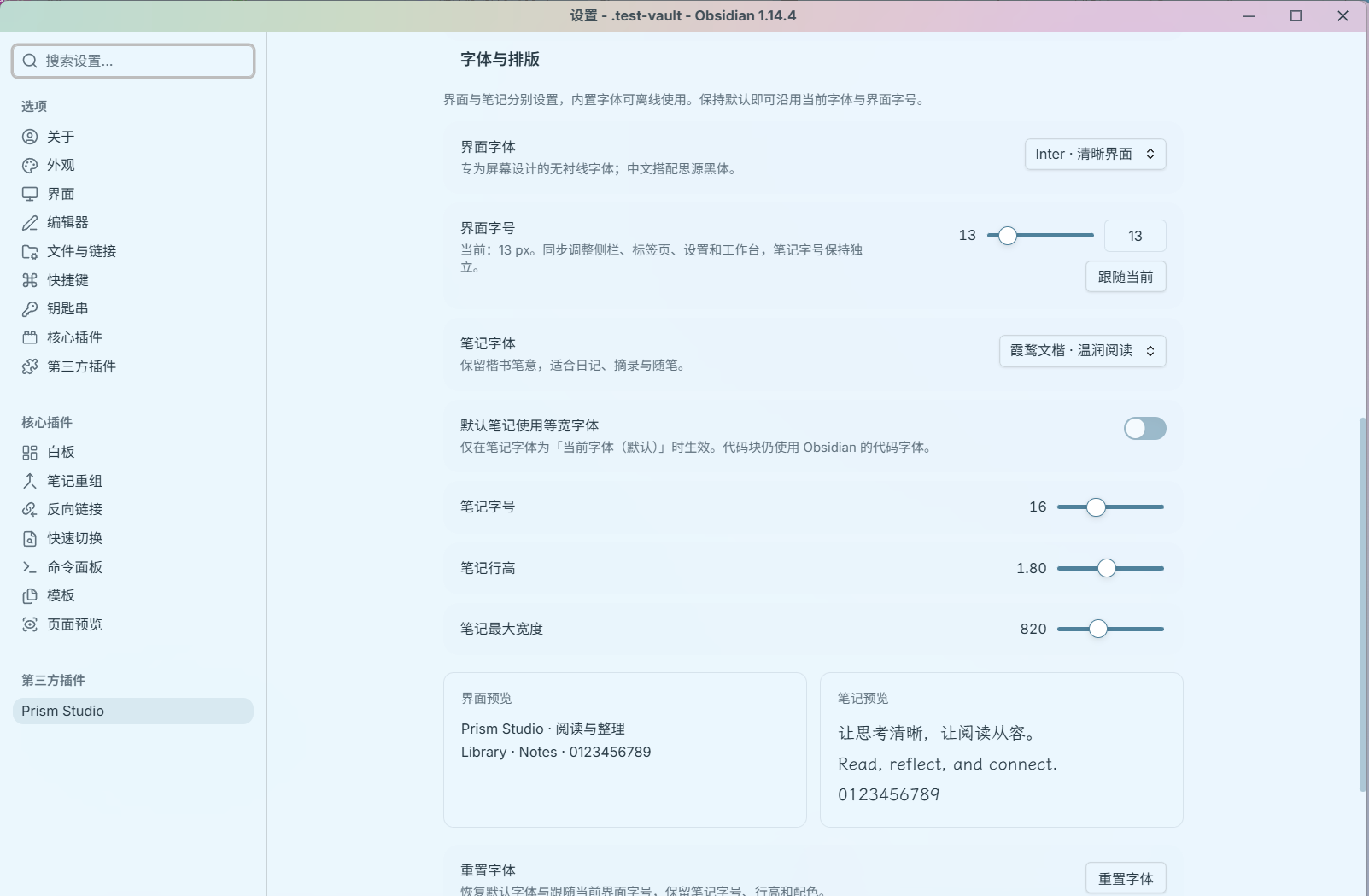
Task: Open the 笔记字体 霞鹜文楷 dropdown
Action: 1082,351
